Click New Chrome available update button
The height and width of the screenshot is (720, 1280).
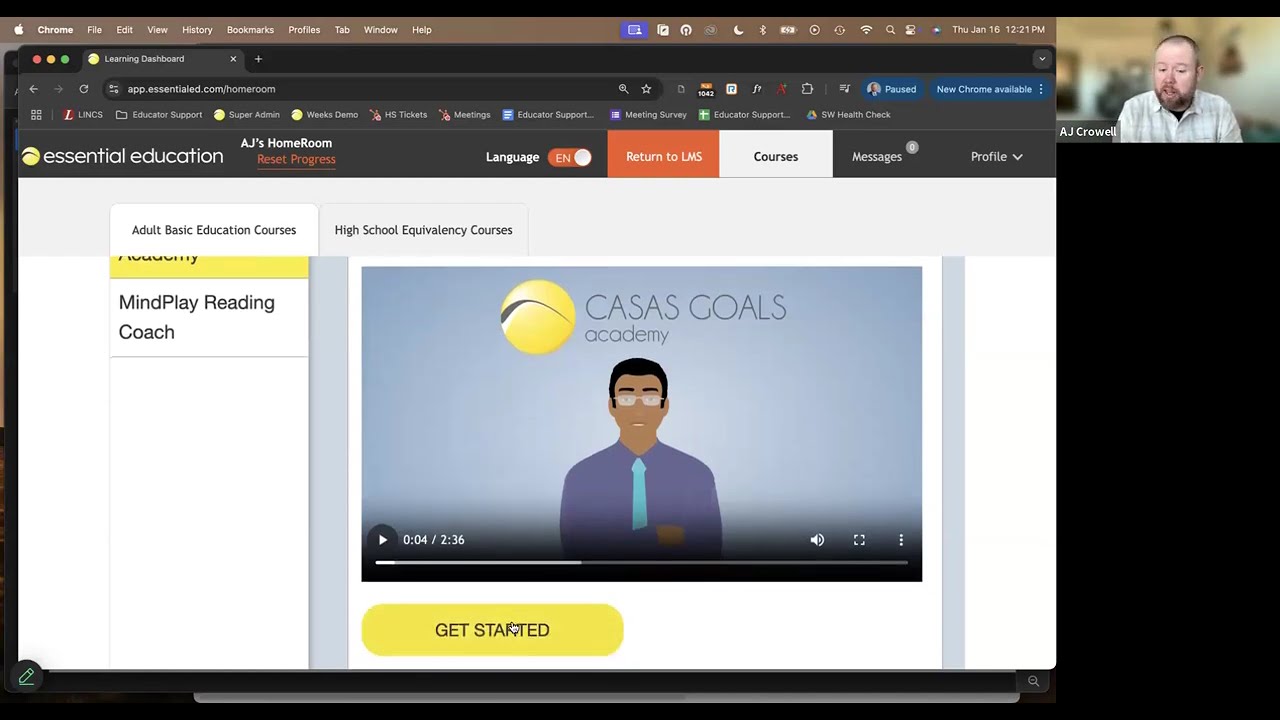coord(990,89)
